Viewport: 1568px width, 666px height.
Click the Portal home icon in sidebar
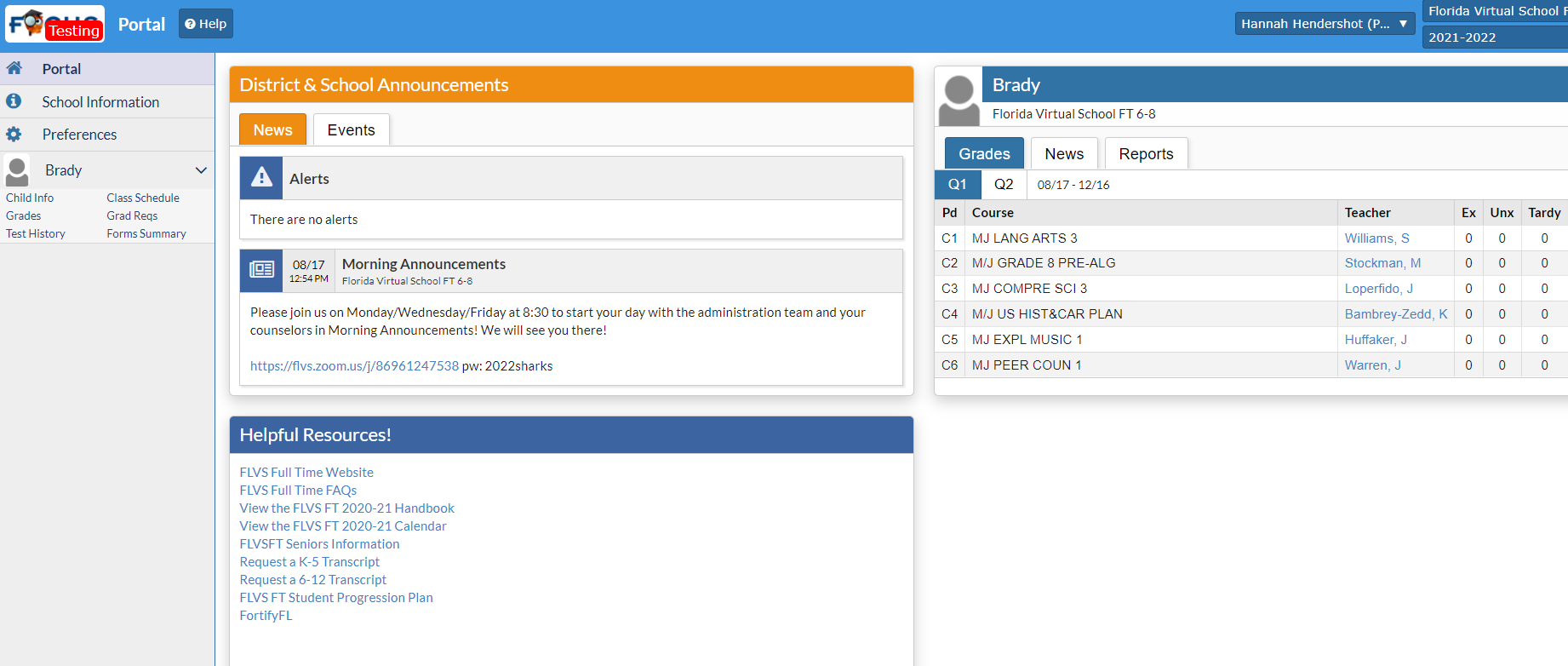pos(14,68)
